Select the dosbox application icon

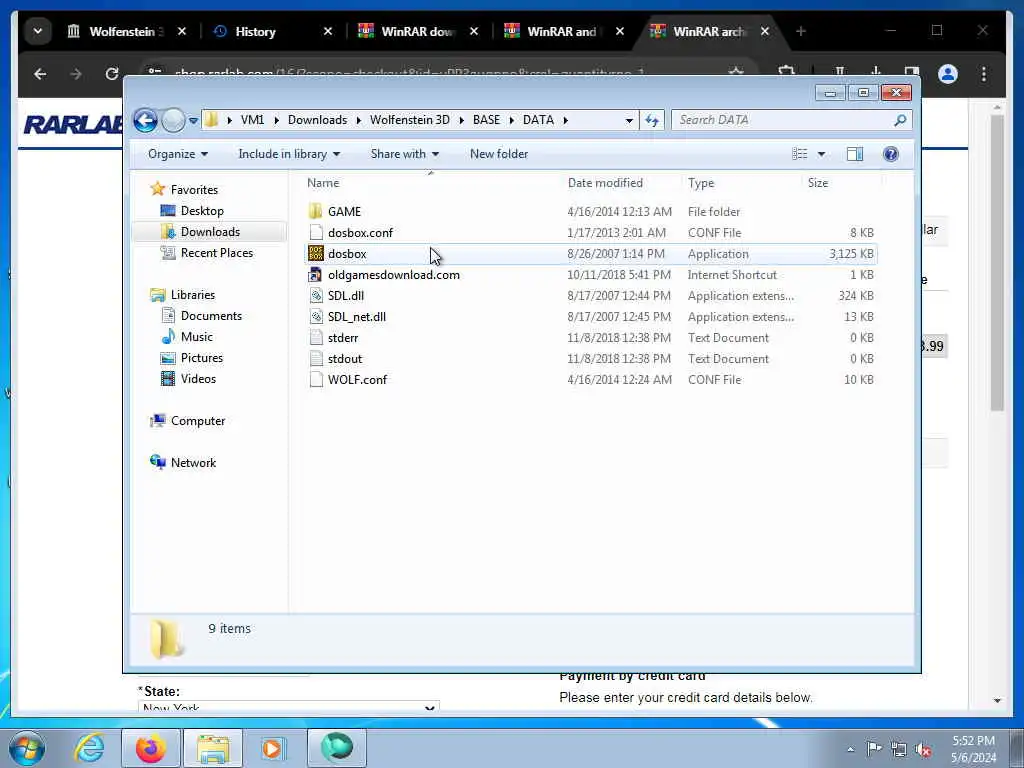point(316,253)
